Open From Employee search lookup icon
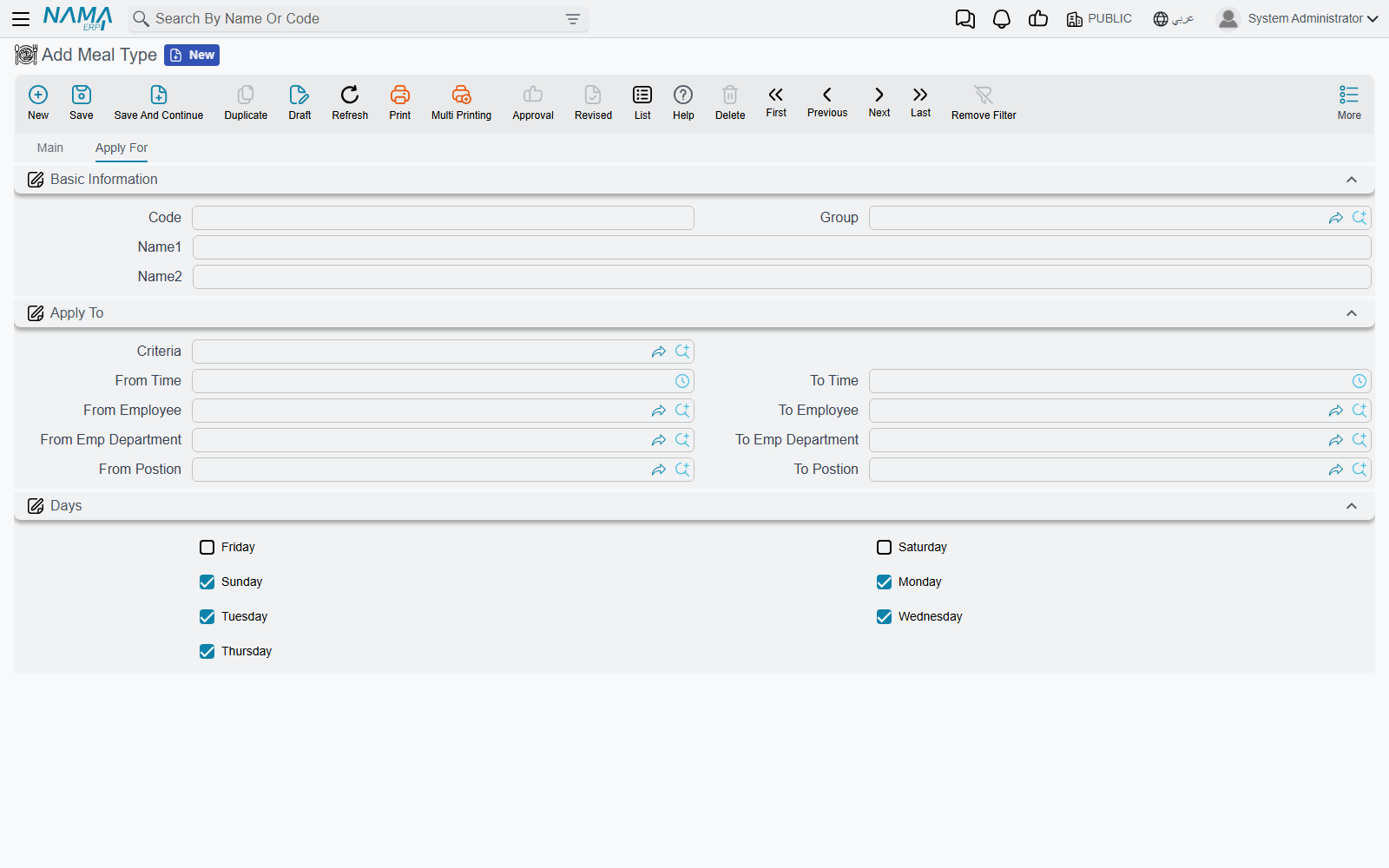 tap(682, 411)
